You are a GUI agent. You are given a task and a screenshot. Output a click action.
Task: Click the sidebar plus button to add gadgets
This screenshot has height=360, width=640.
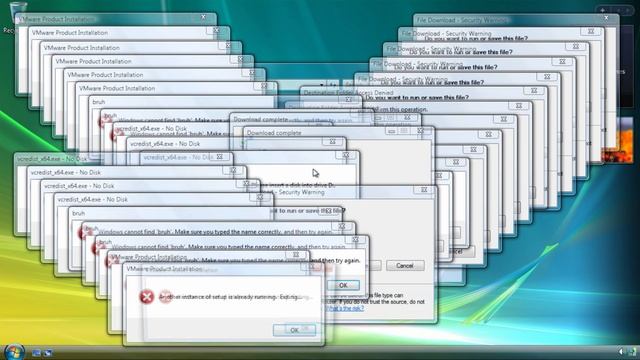click(x=602, y=10)
